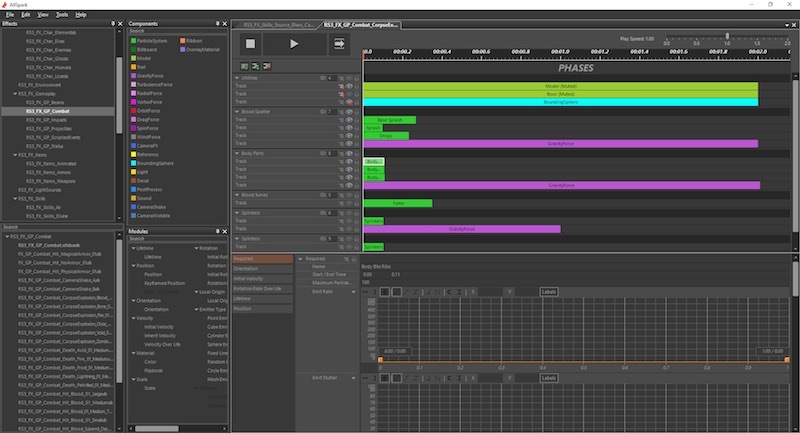Select the PostProcess component
This screenshot has width=800, height=433.
click(x=146, y=189)
